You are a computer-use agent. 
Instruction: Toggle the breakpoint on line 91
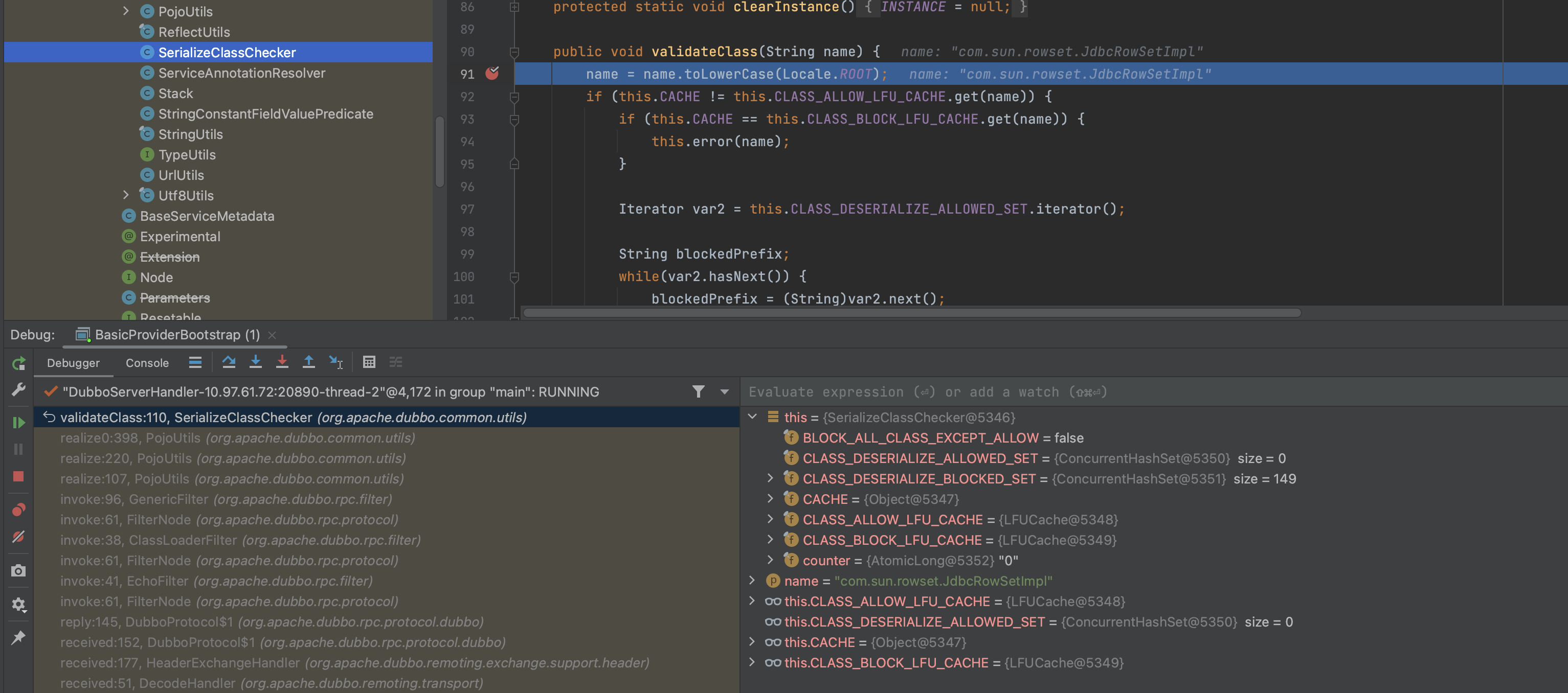pyautogui.click(x=492, y=74)
